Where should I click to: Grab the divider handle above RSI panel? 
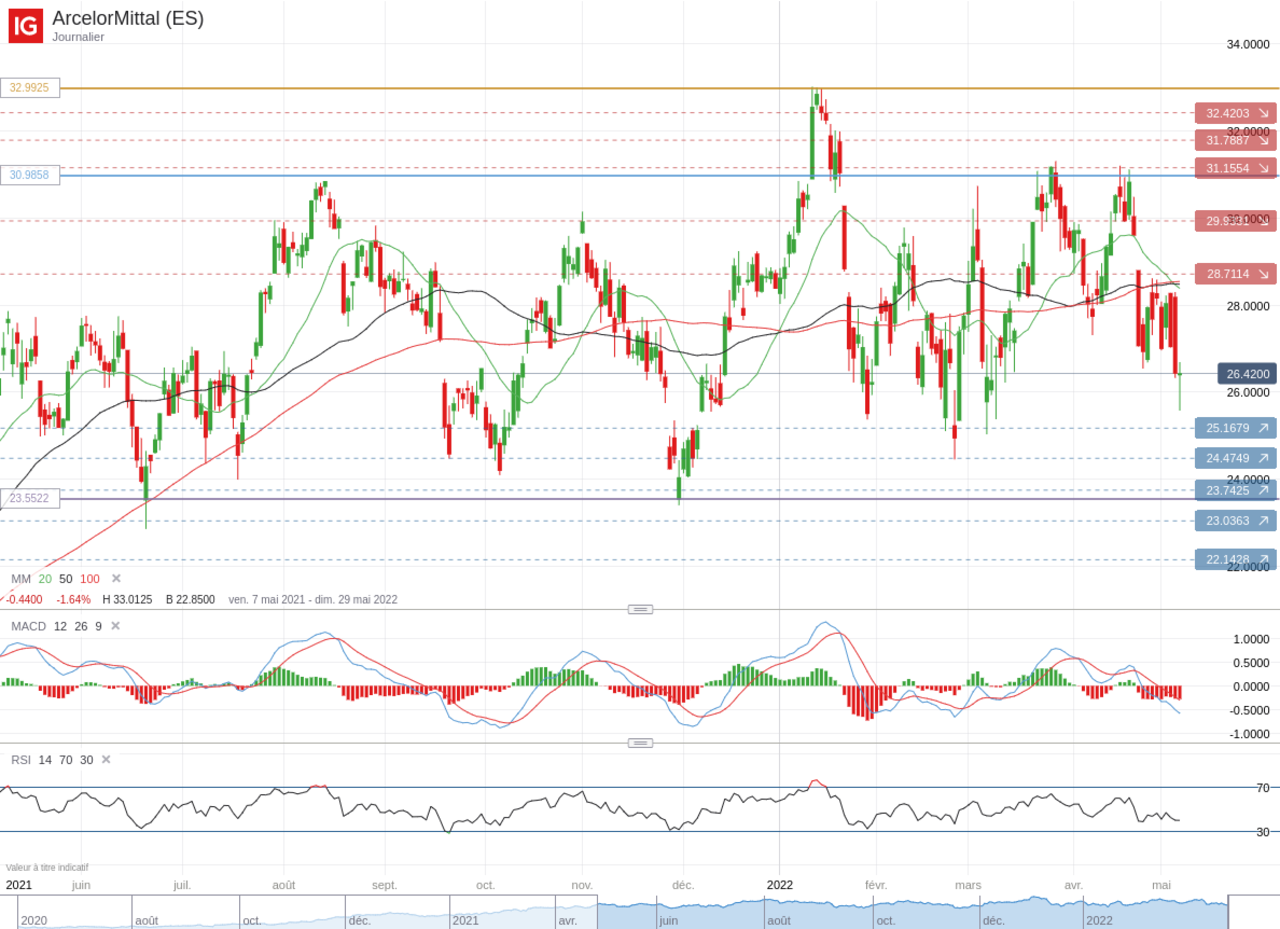pos(640,743)
